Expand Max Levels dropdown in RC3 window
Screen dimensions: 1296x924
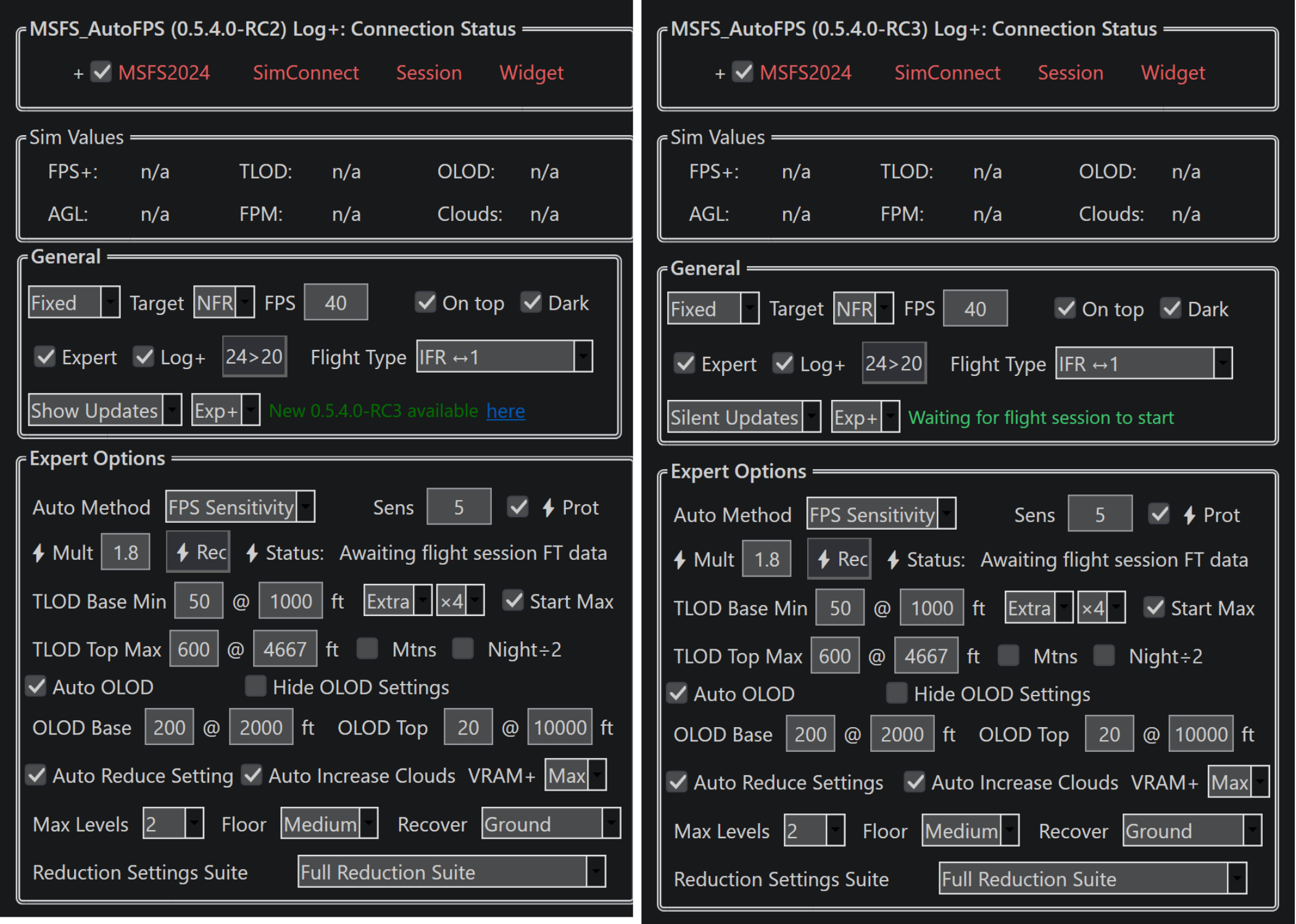814,831
